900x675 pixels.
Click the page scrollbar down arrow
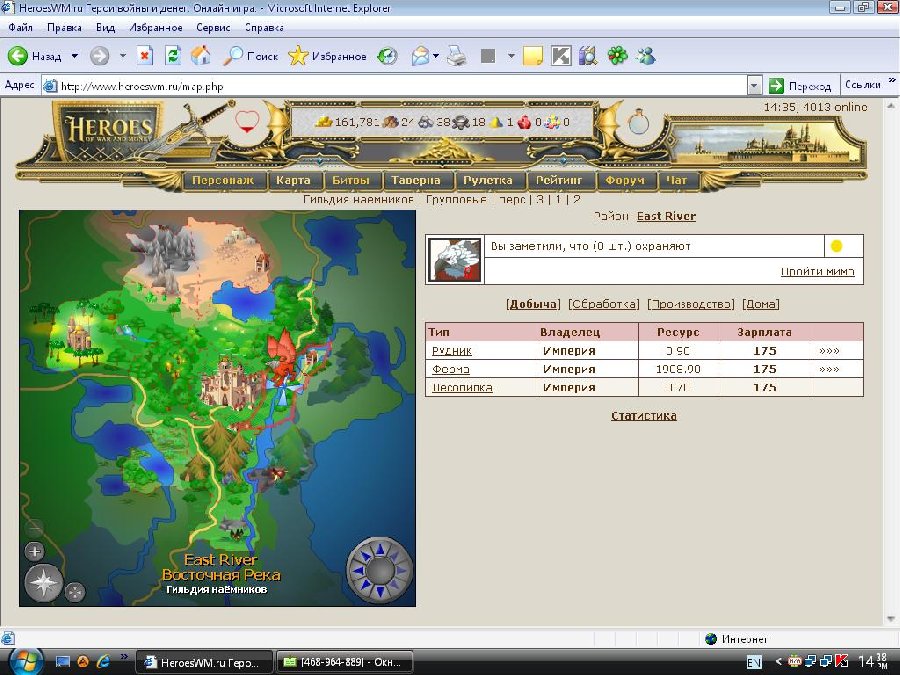[891, 619]
